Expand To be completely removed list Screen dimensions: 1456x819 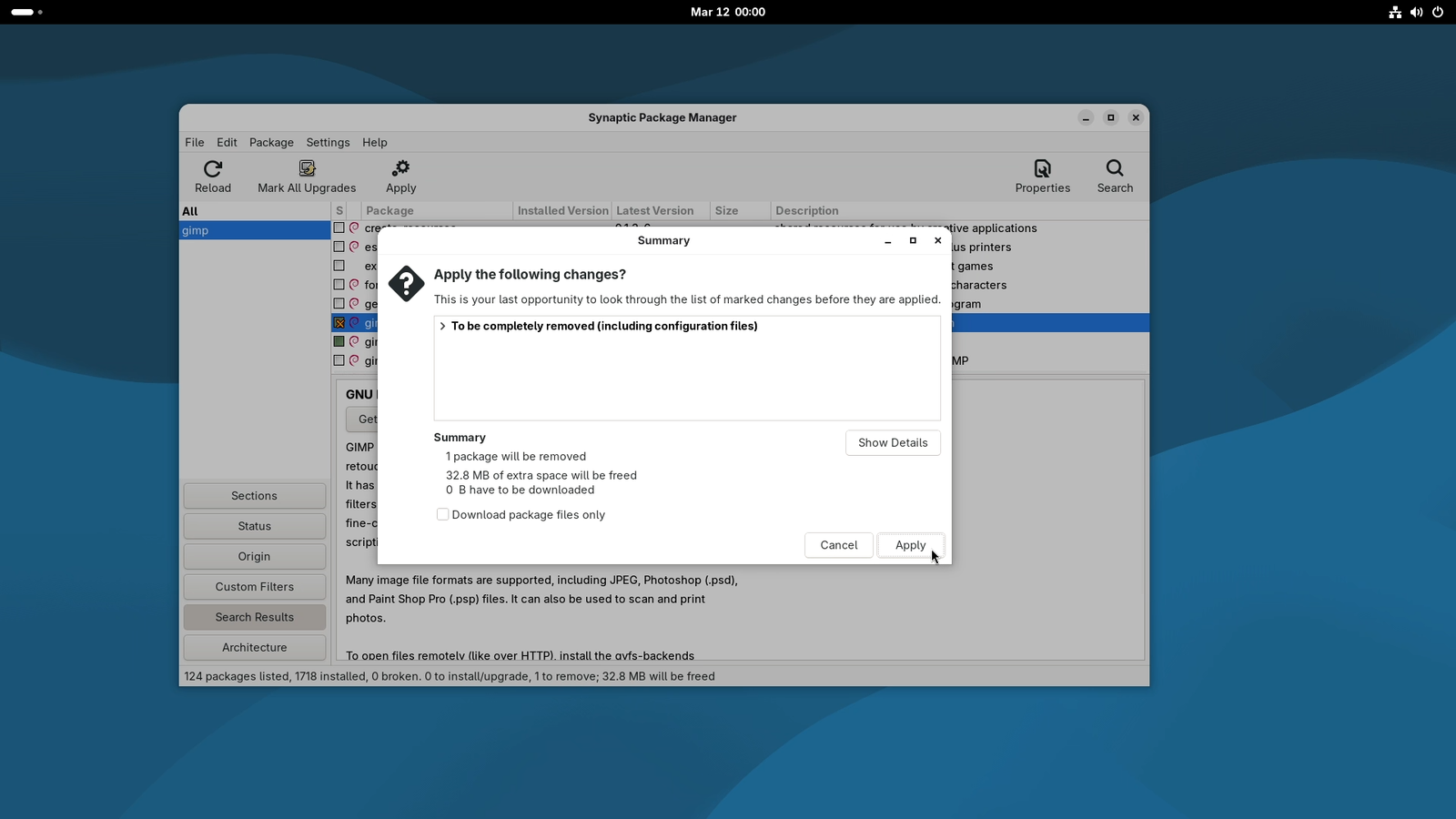point(443,326)
